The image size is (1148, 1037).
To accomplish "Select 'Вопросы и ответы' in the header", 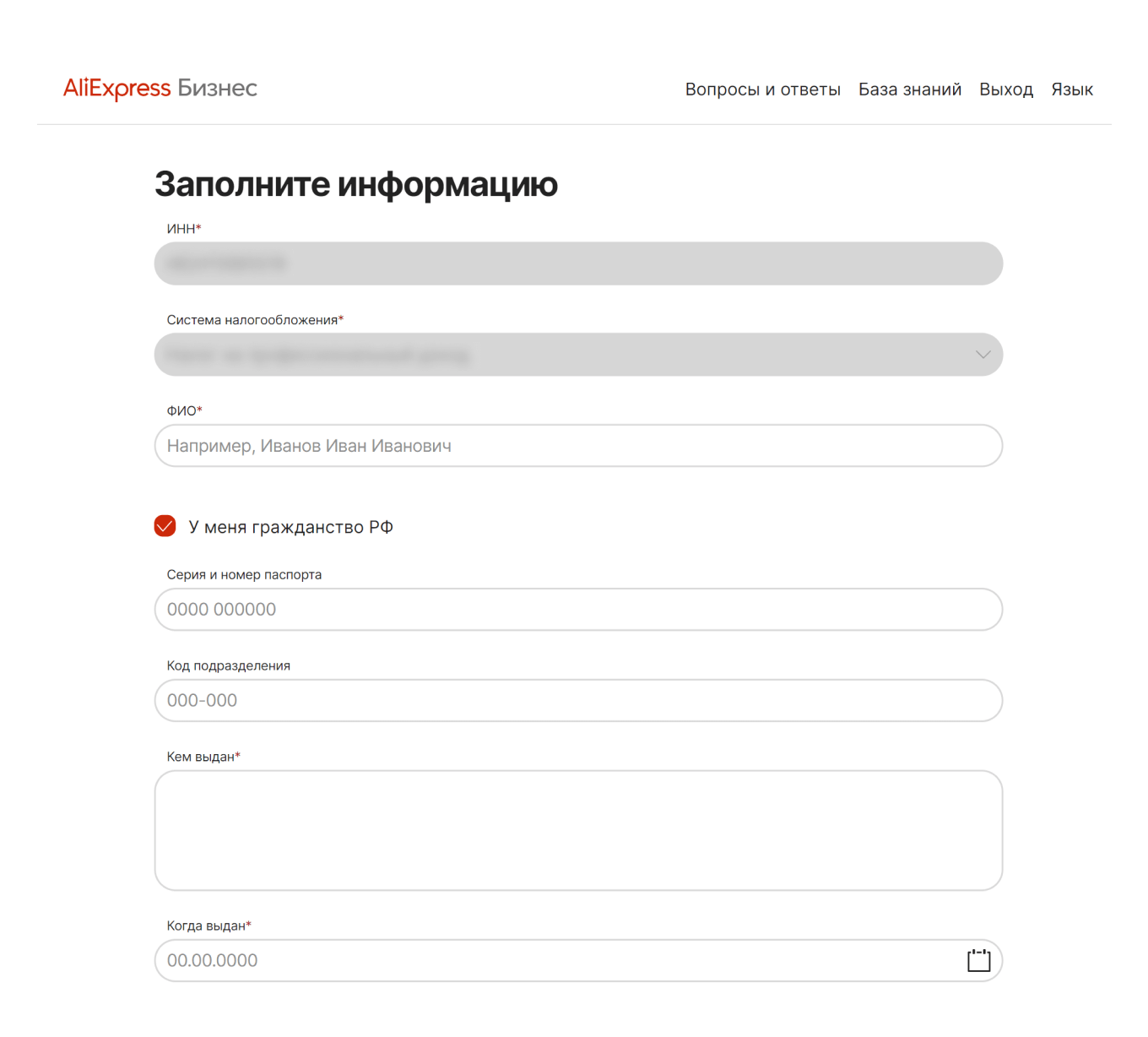I will tap(762, 89).
